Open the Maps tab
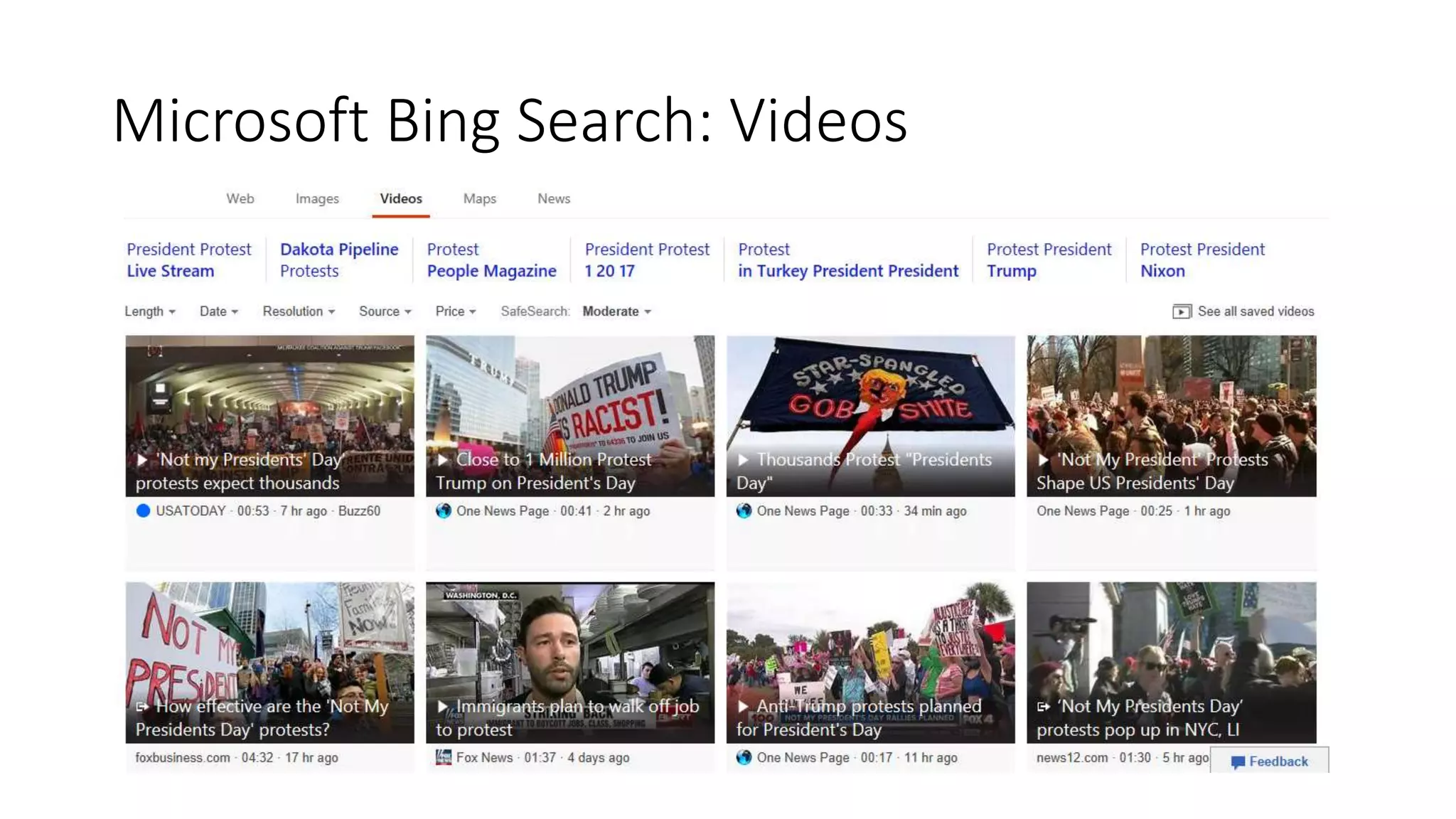Viewport: 1456px width, 819px height. click(x=480, y=198)
